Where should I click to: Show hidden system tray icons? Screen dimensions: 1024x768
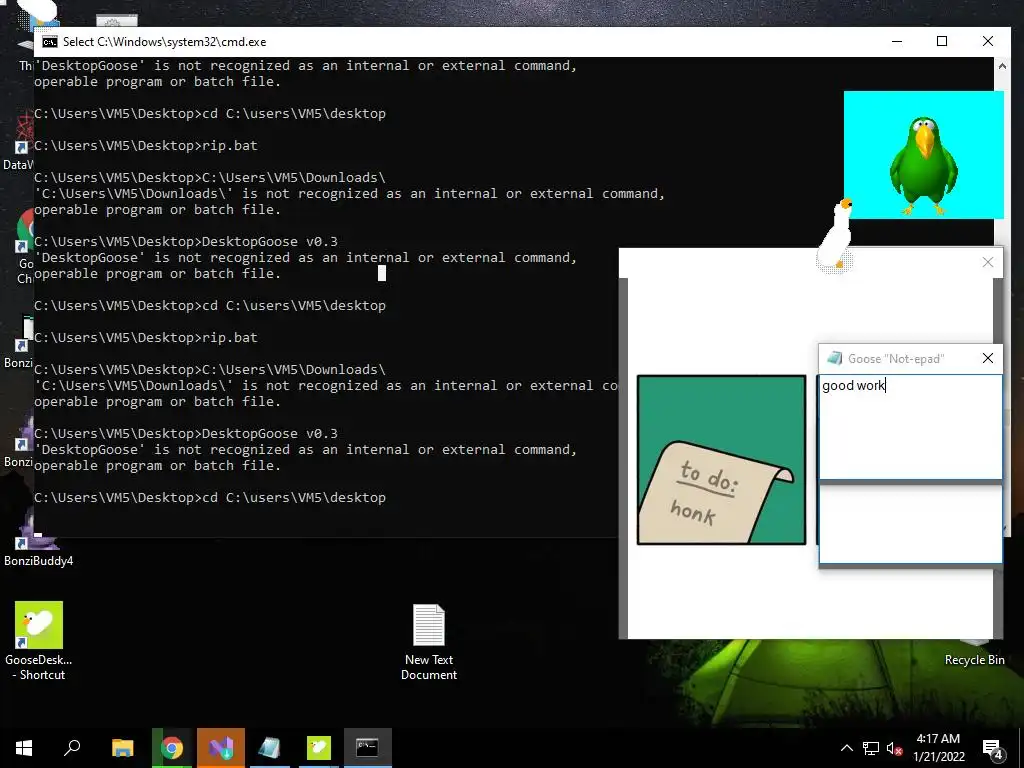tap(846, 748)
